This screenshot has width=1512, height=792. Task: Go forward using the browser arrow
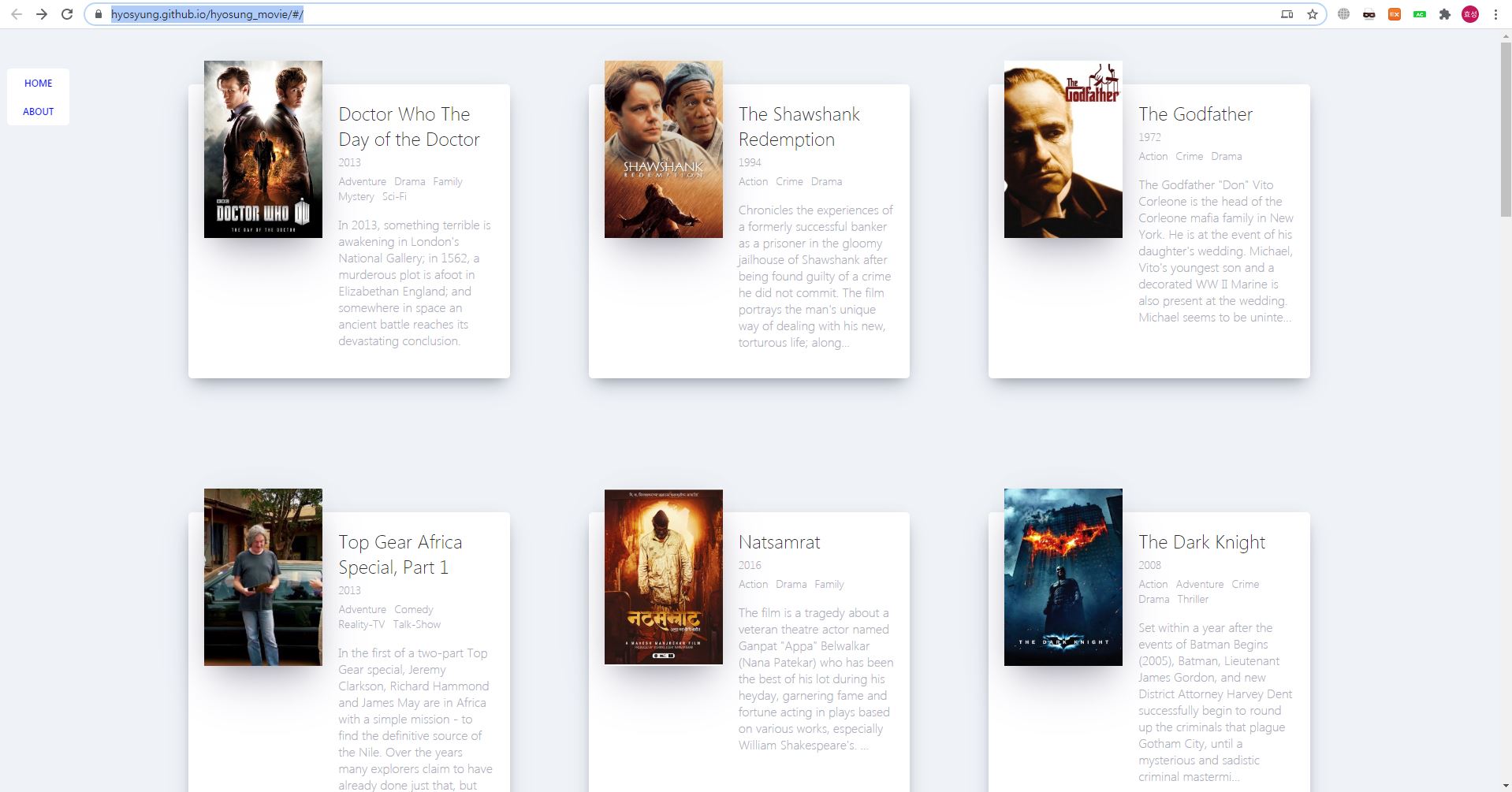point(42,14)
